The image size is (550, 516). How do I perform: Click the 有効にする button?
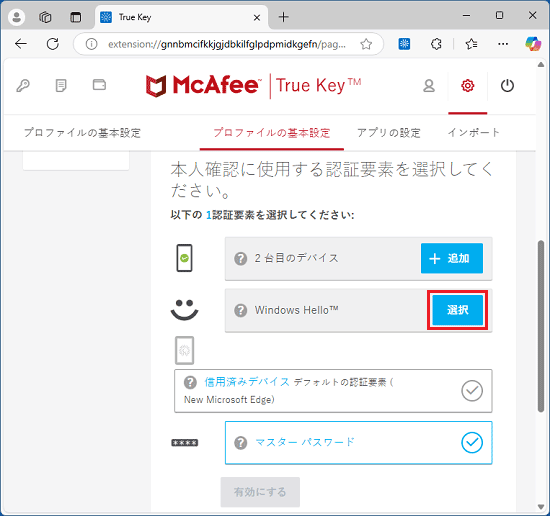[260, 492]
